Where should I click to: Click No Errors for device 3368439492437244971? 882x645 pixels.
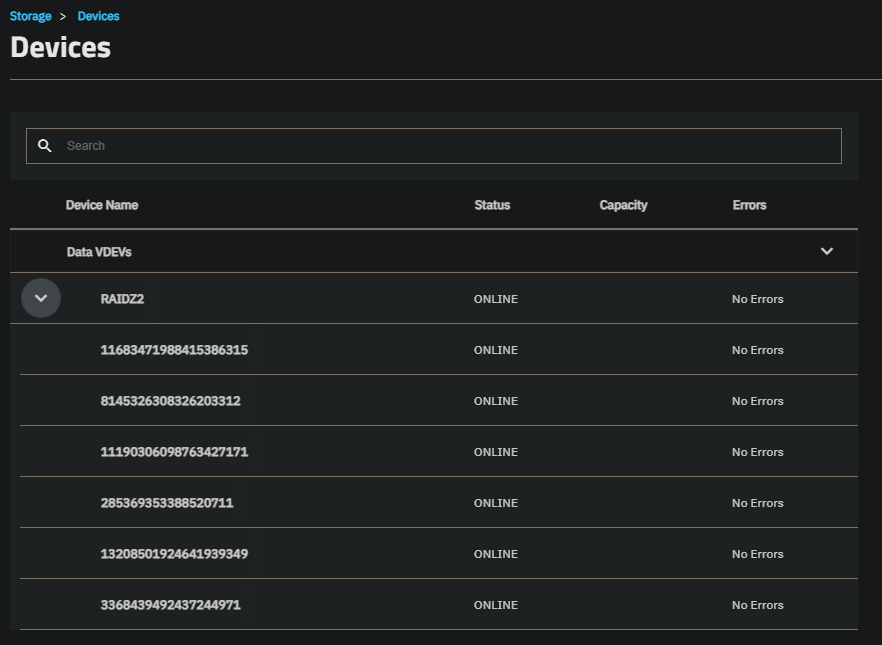pos(757,605)
